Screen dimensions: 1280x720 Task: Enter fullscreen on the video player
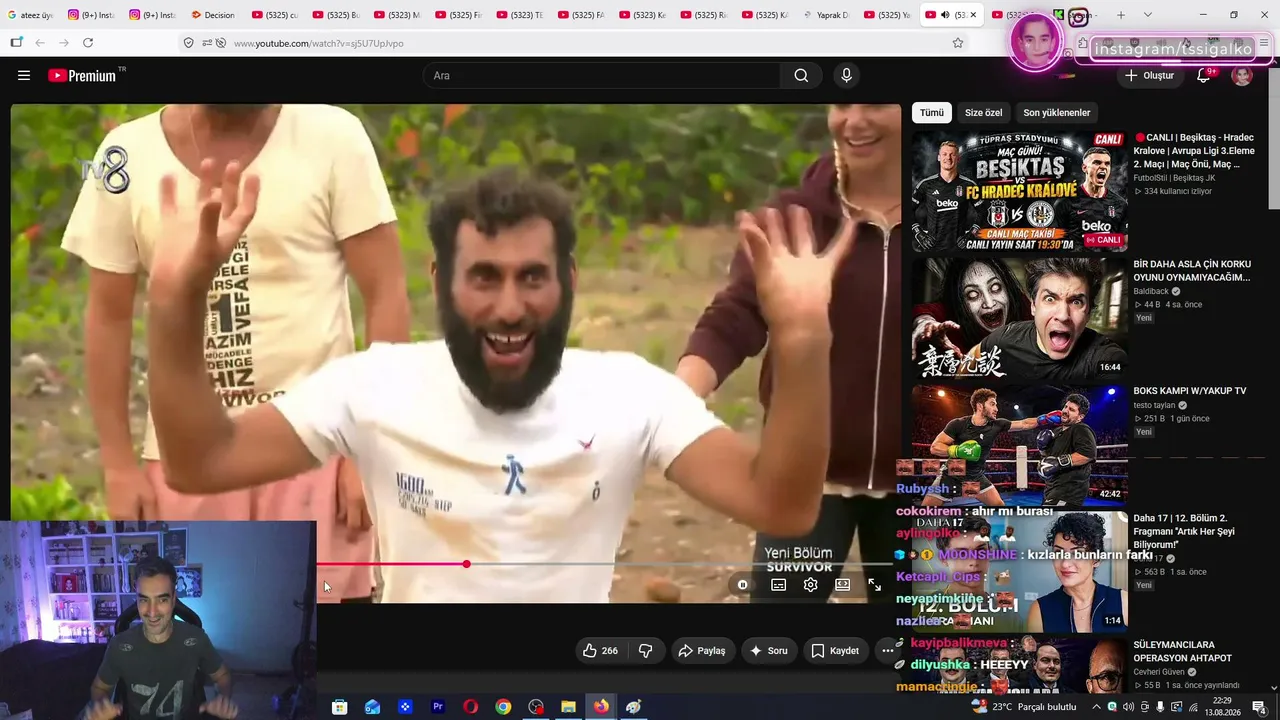[874, 585]
